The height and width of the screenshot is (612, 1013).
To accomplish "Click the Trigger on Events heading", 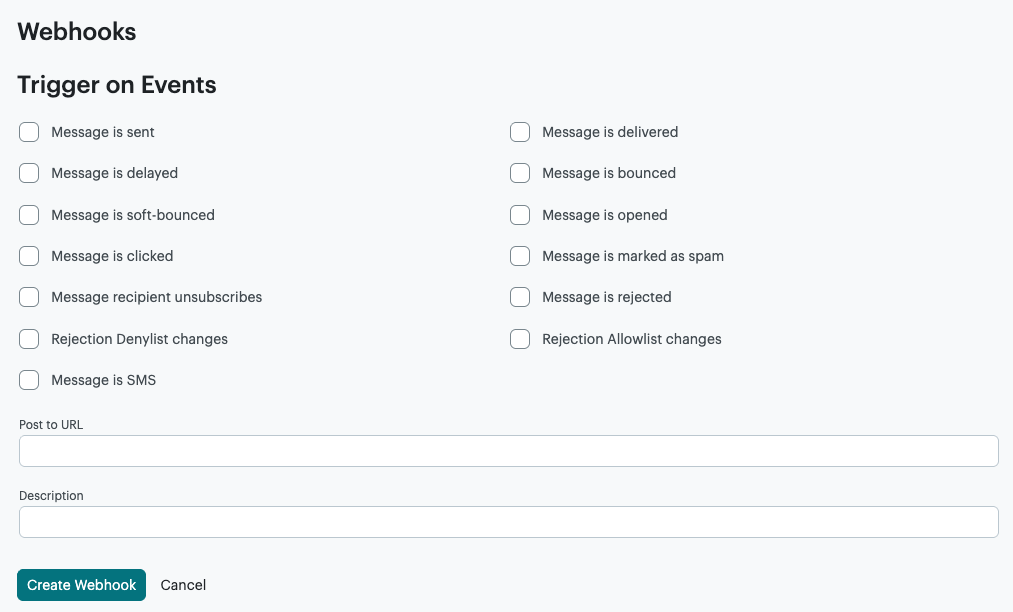I will coord(116,84).
